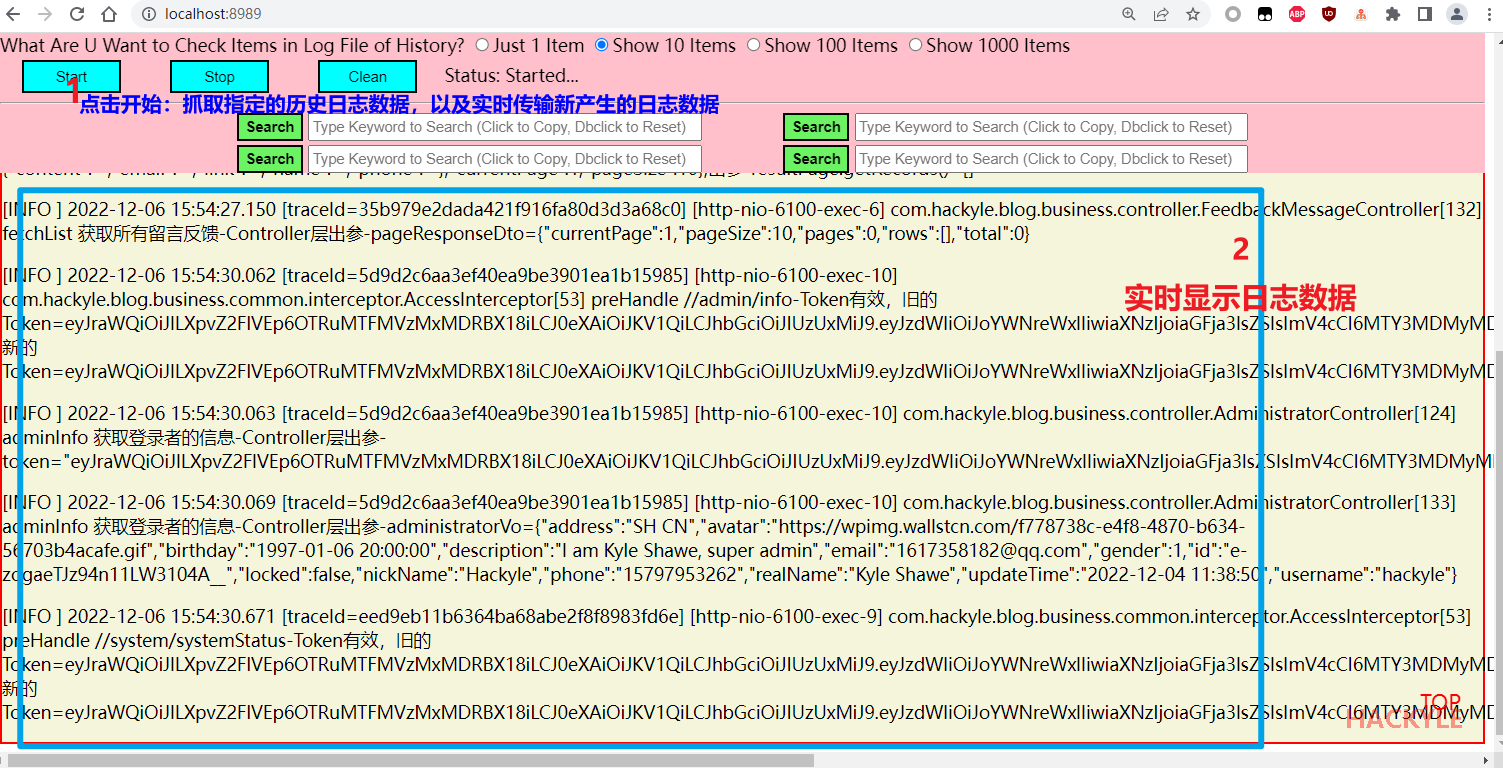Jump to top via TOP link
The height and width of the screenshot is (768, 1503).
(x=1440, y=702)
